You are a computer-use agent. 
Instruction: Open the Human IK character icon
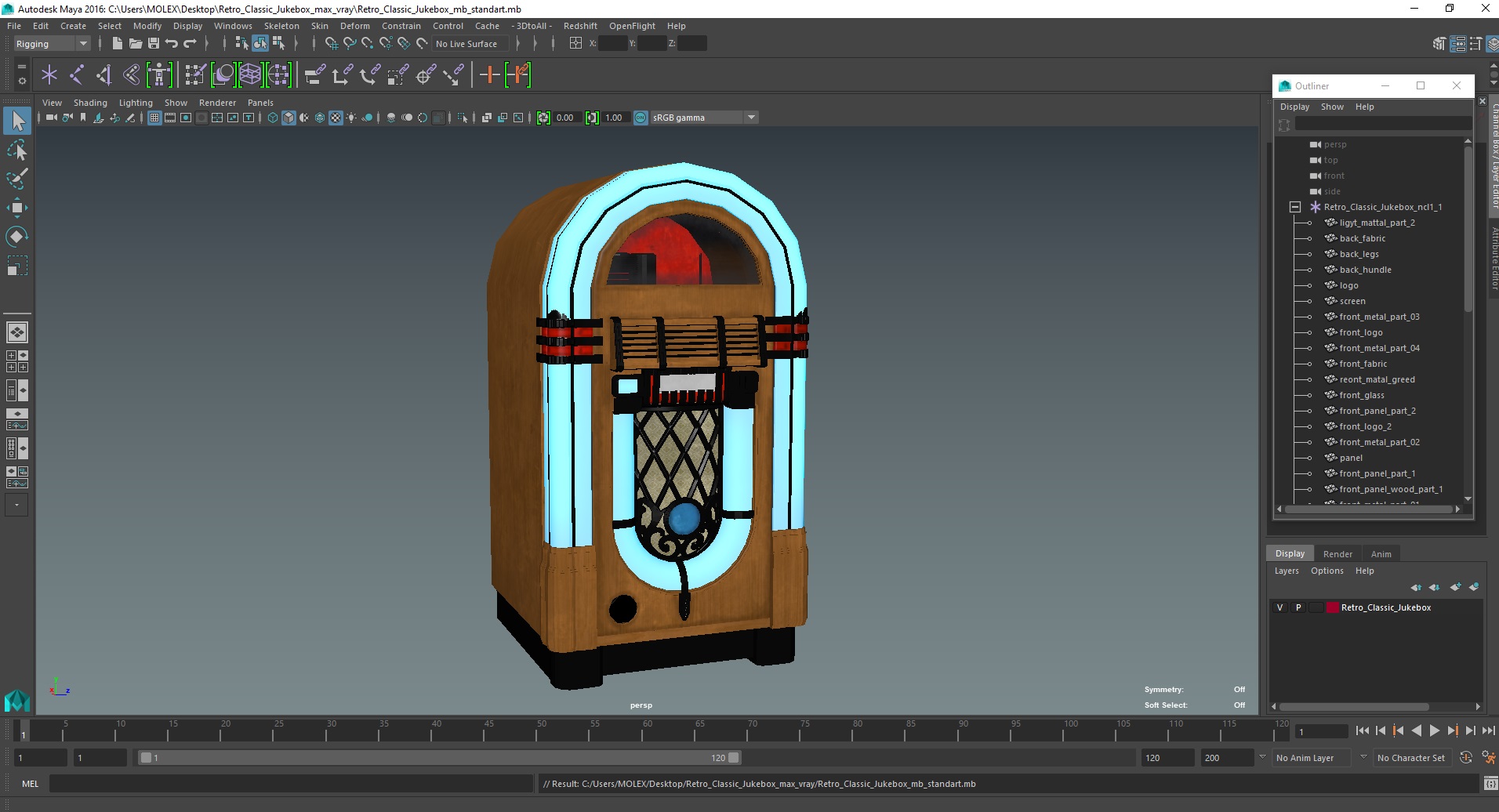[159, 75]
